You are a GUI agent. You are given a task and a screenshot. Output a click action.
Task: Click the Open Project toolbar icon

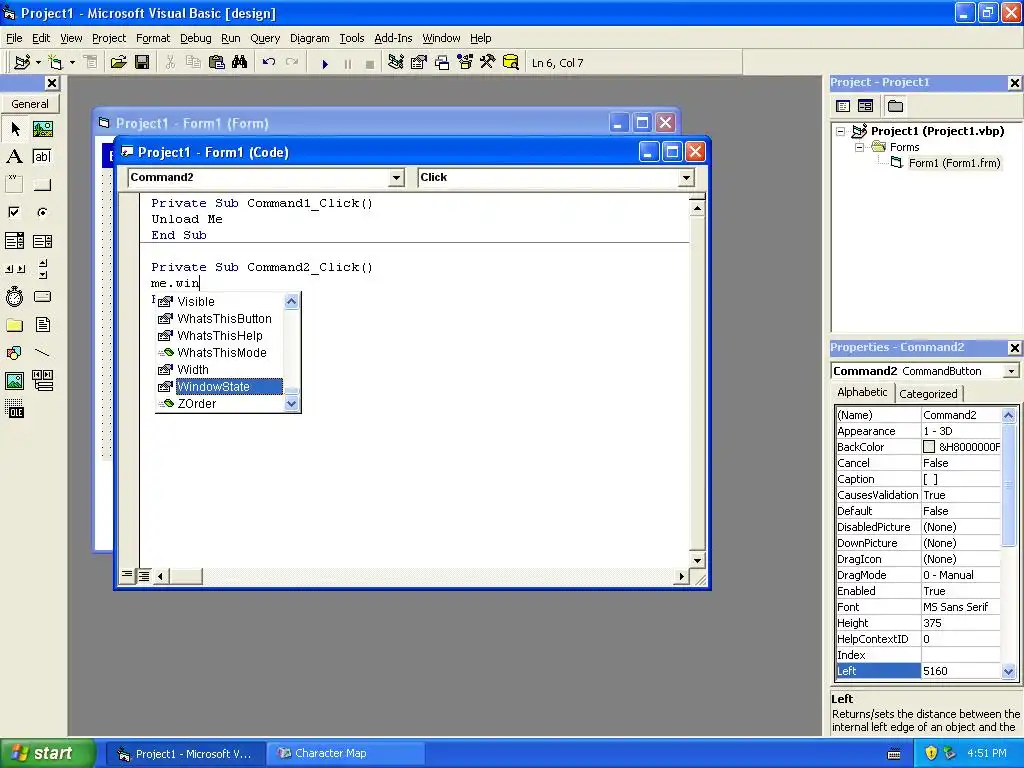[118, 63]
